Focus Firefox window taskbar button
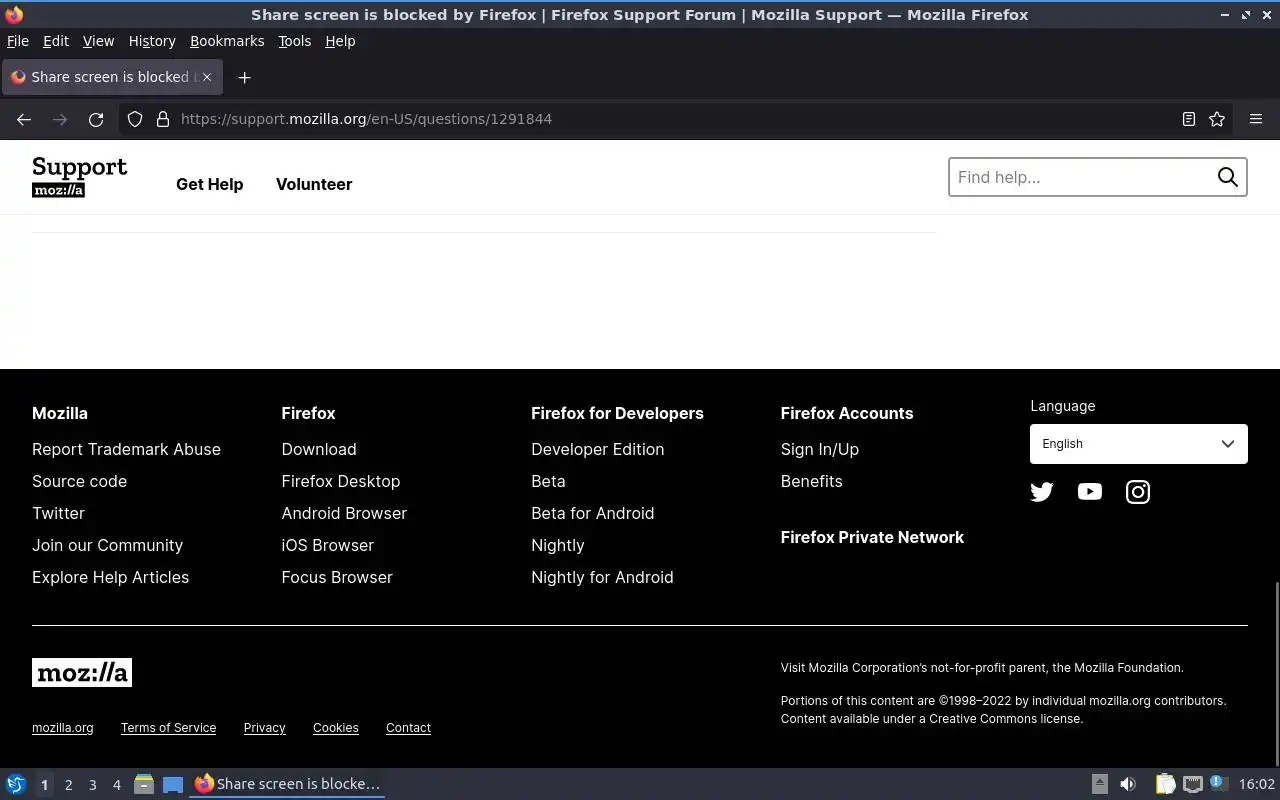1280x800 pixels. tap(288, 784)
